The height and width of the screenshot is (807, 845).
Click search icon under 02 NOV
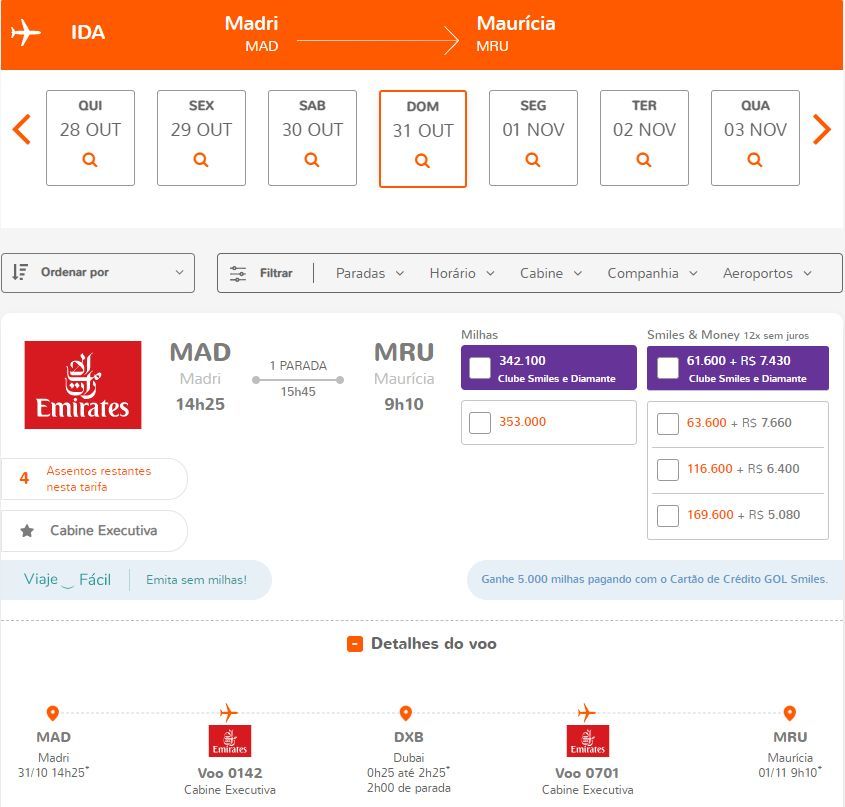coord(644,160)
